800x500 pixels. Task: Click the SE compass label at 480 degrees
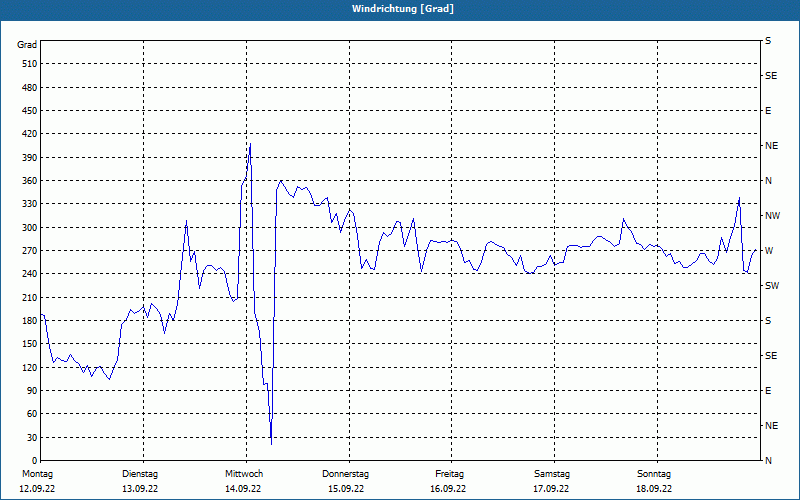pyautogui.click(x=771, y=76)
